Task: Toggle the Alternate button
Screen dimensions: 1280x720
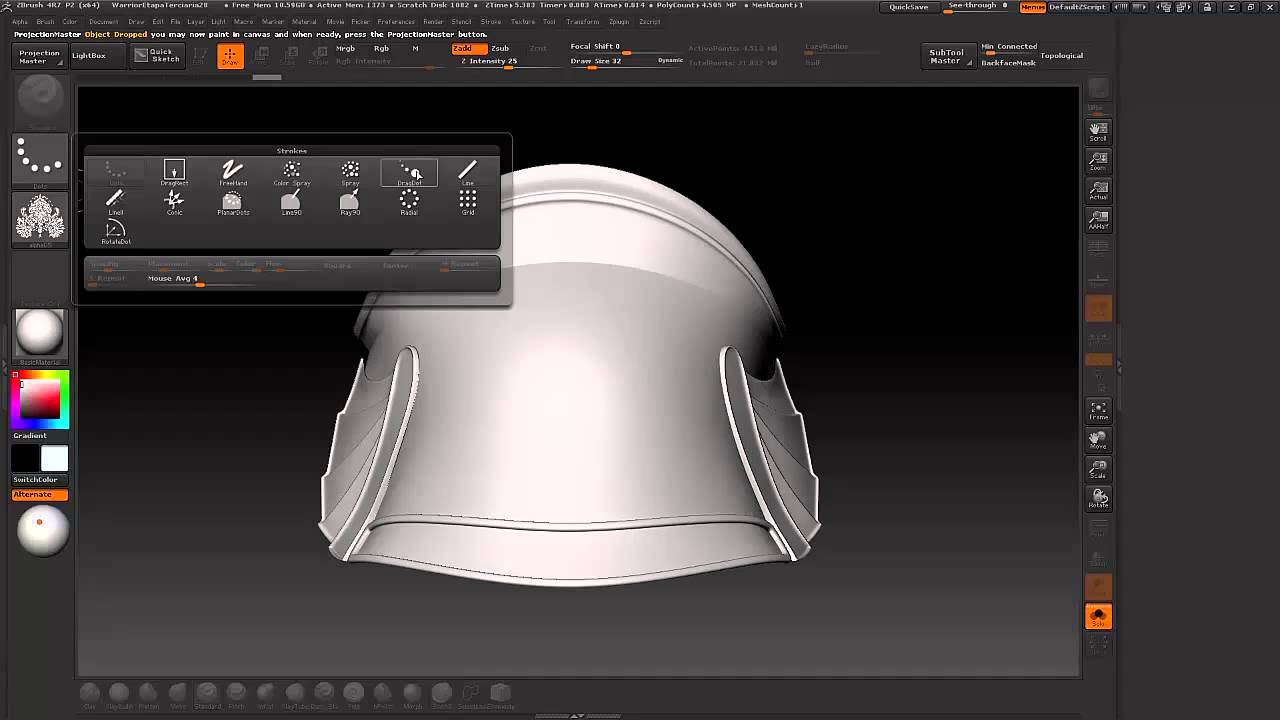Action: pos(40,495)
